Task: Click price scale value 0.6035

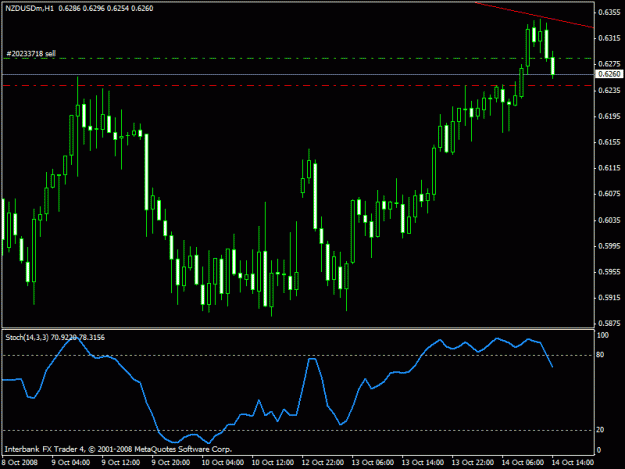Action: (609, 220)
